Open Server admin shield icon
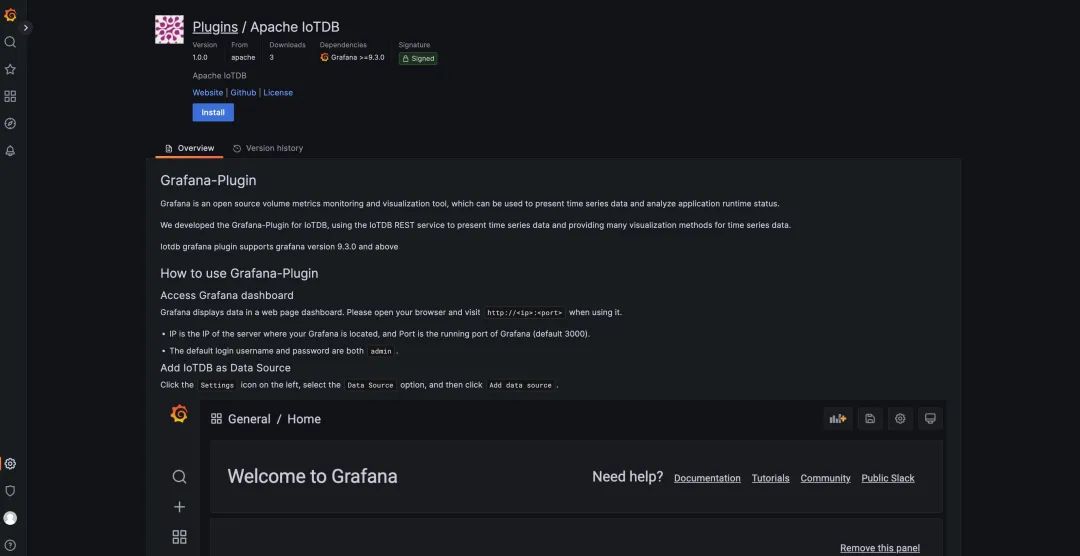Viewport: 1080px width, 556px height. pos(10,491)
